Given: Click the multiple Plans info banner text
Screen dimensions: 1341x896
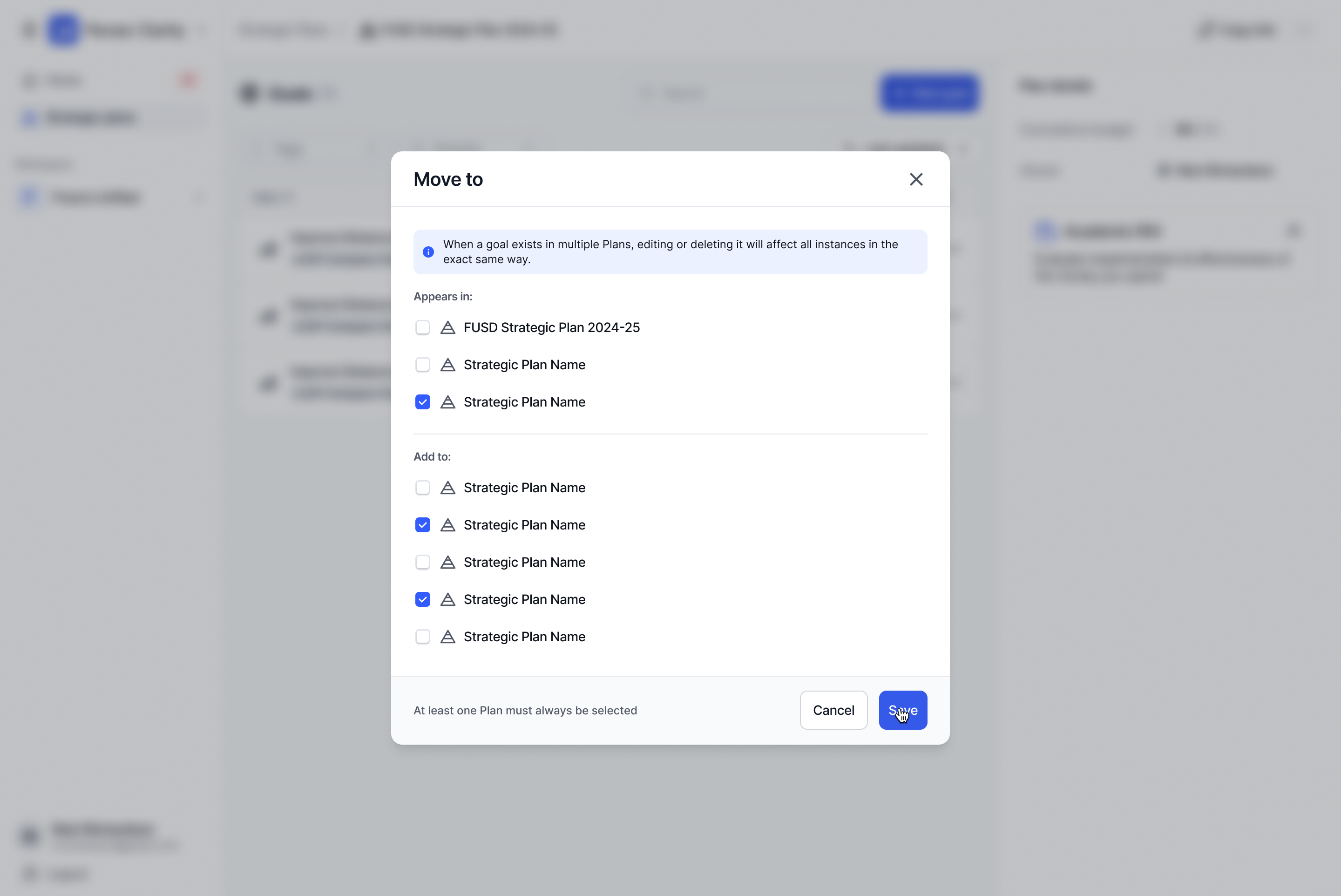Looking at the screenshot, I should tap(670, 252).
